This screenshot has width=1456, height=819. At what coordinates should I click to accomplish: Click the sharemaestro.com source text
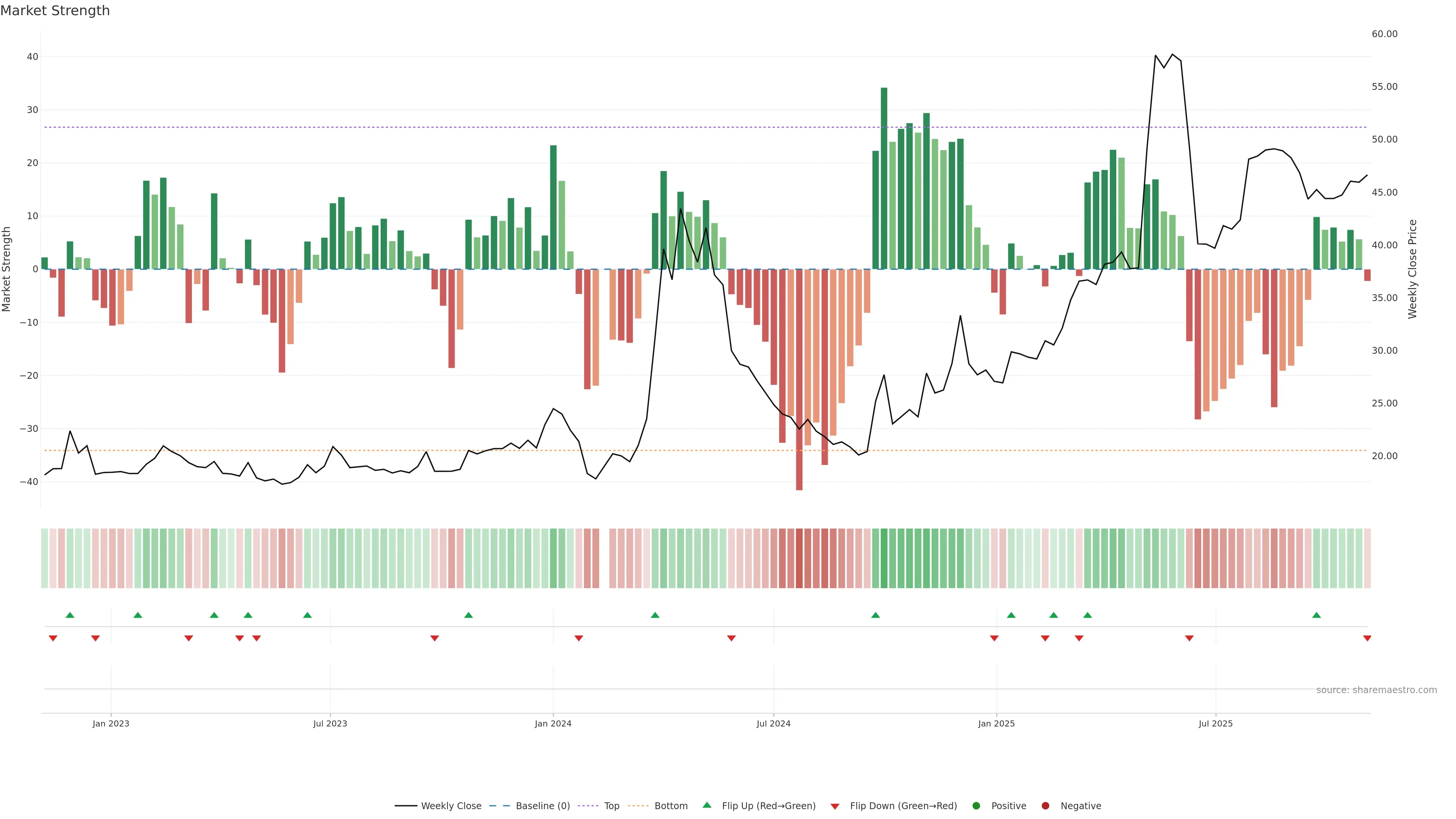tap(1376, 690)
